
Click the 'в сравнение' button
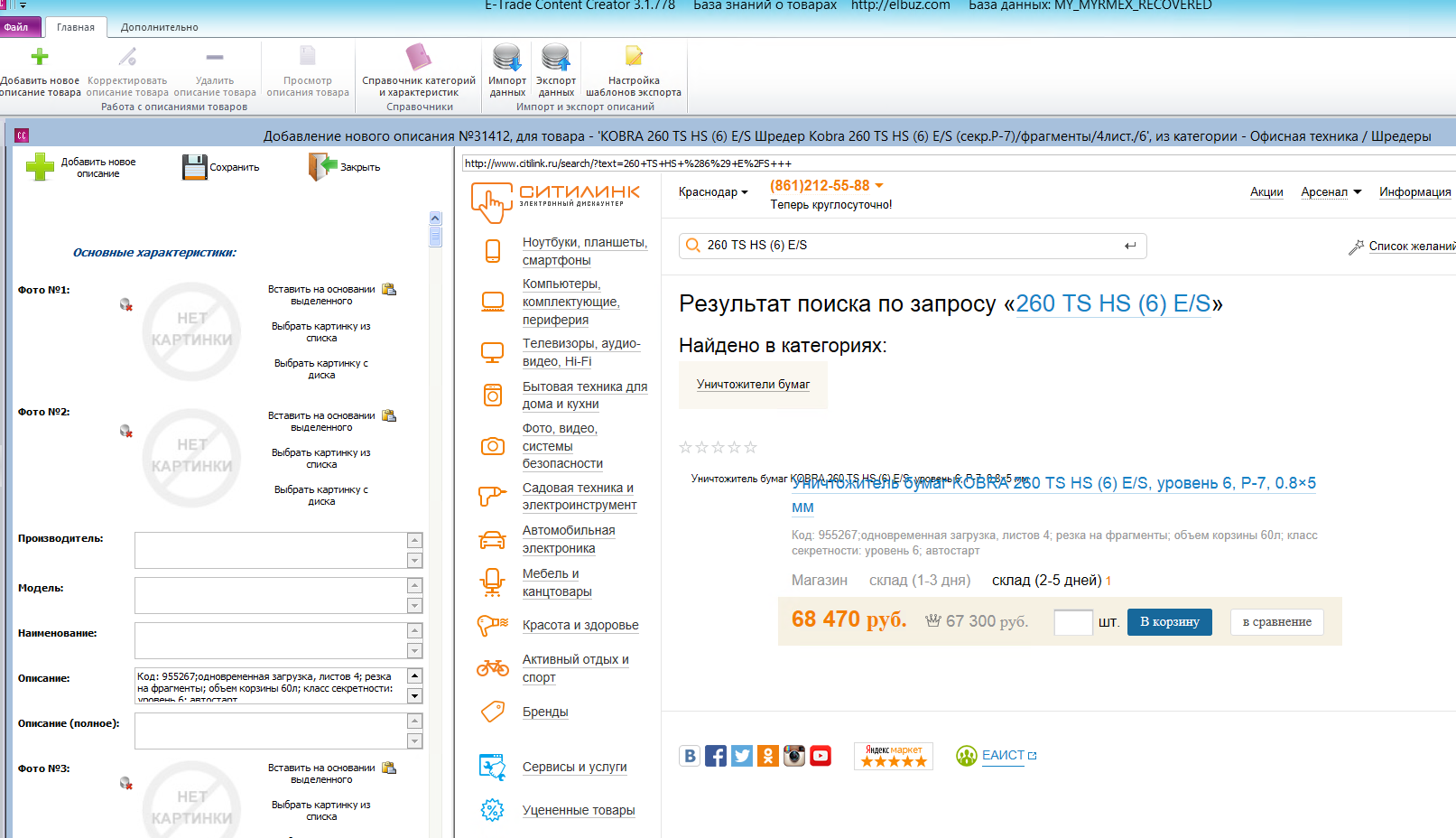1277,621
